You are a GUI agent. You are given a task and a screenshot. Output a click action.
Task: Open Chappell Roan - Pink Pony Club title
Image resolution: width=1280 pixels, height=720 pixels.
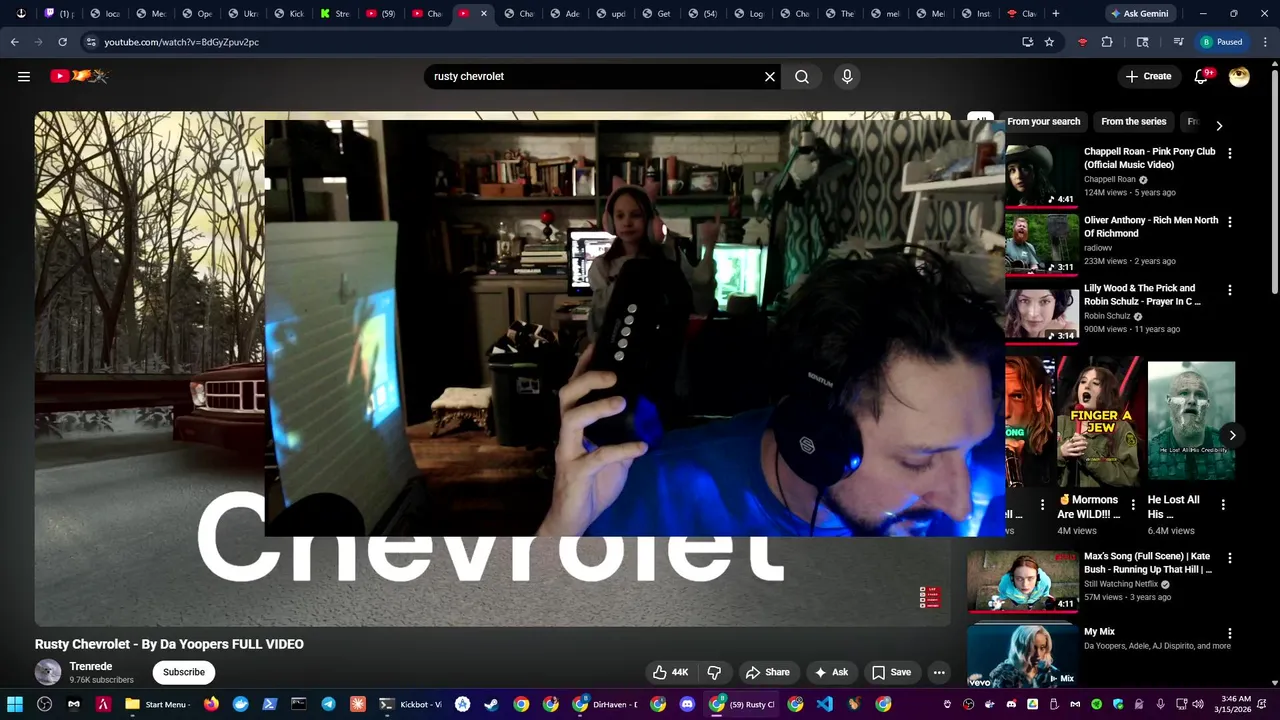(1150, 158)
